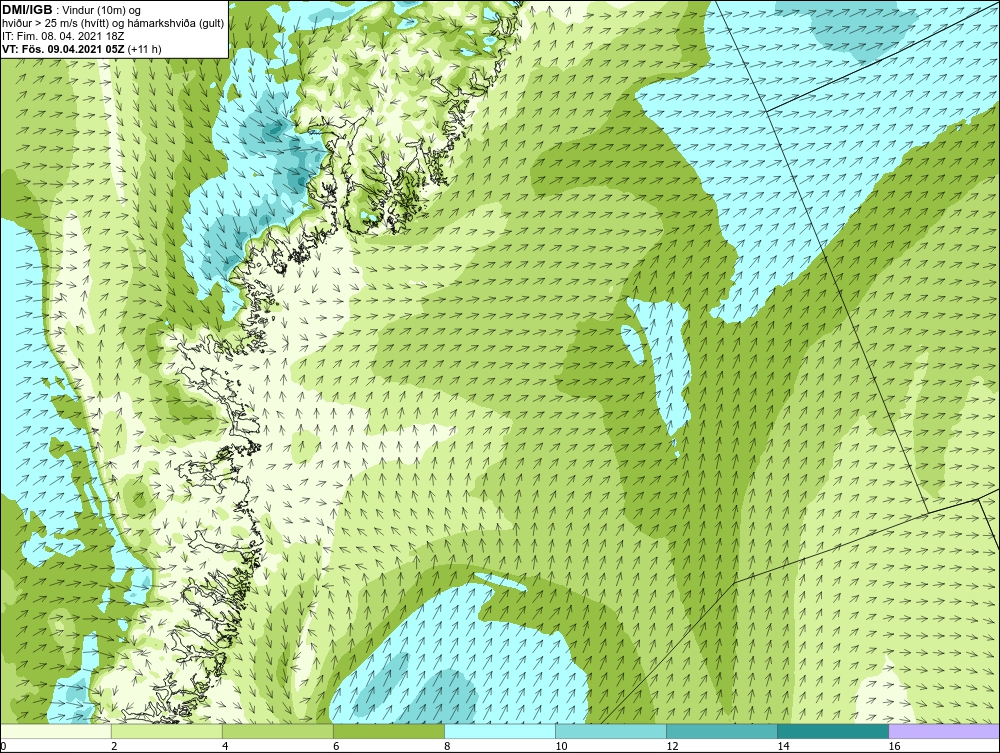Select the 8–10 m/s light cyan swatch
This screenshot has height=753, width=1000.
pyautogui.click(x=499, y=731)
